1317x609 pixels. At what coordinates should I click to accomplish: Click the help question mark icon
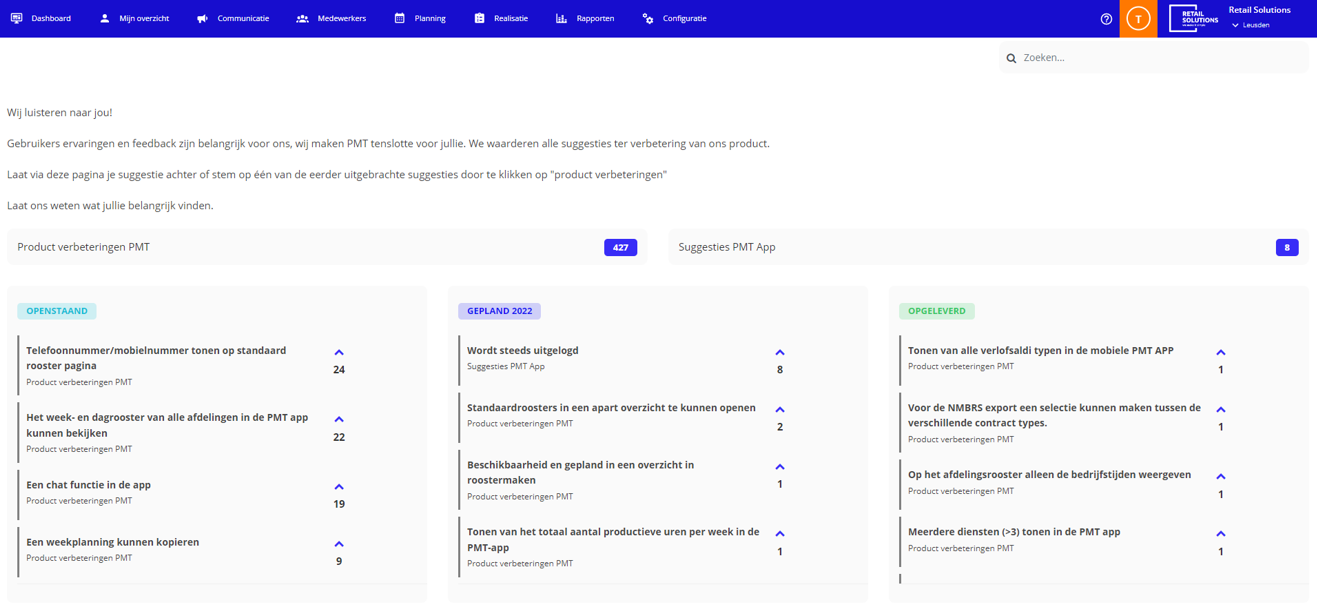1106,19
